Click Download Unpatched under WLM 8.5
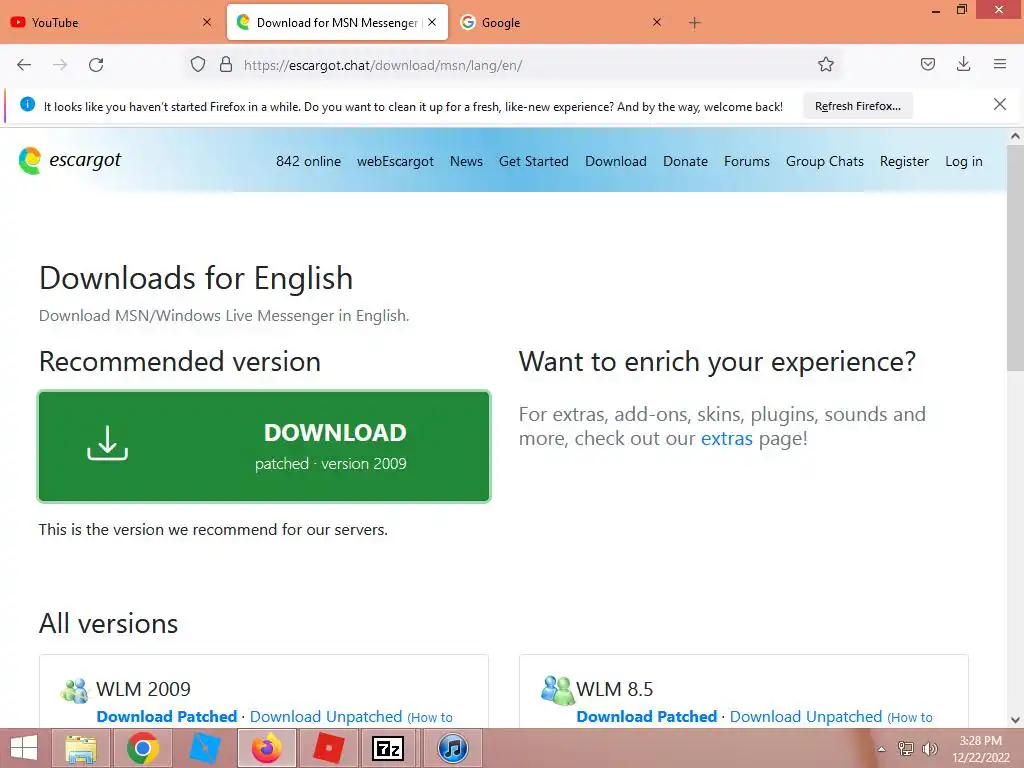The height and width of the screenshot is (768, 1024). (806, 716)
